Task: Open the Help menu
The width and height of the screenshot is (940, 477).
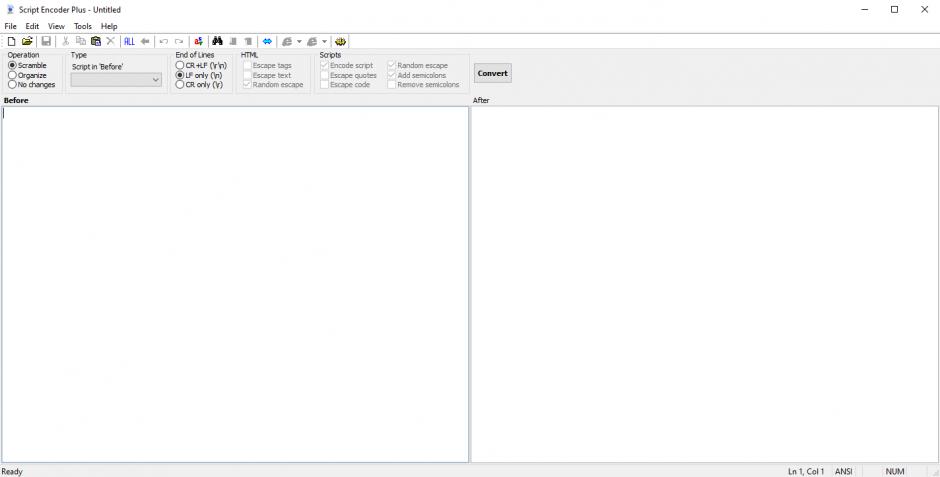Action: (109, 26)
